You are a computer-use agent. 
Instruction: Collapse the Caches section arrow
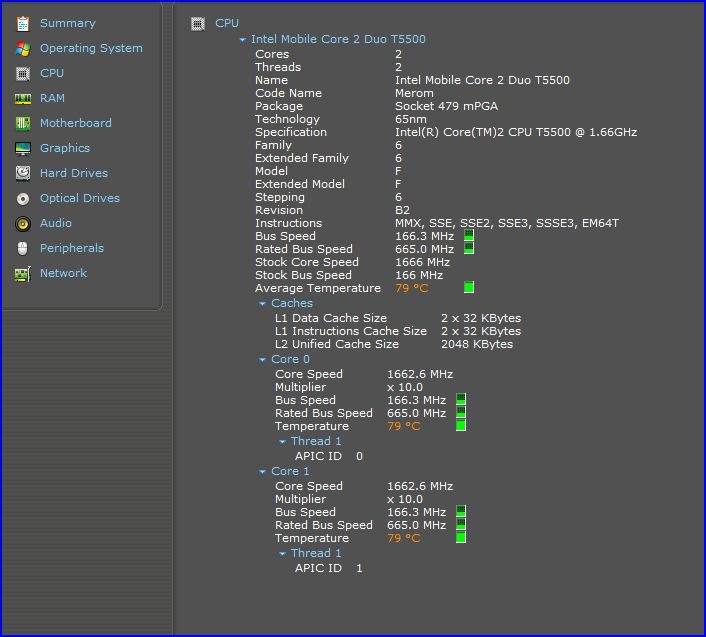pos(262,304)
